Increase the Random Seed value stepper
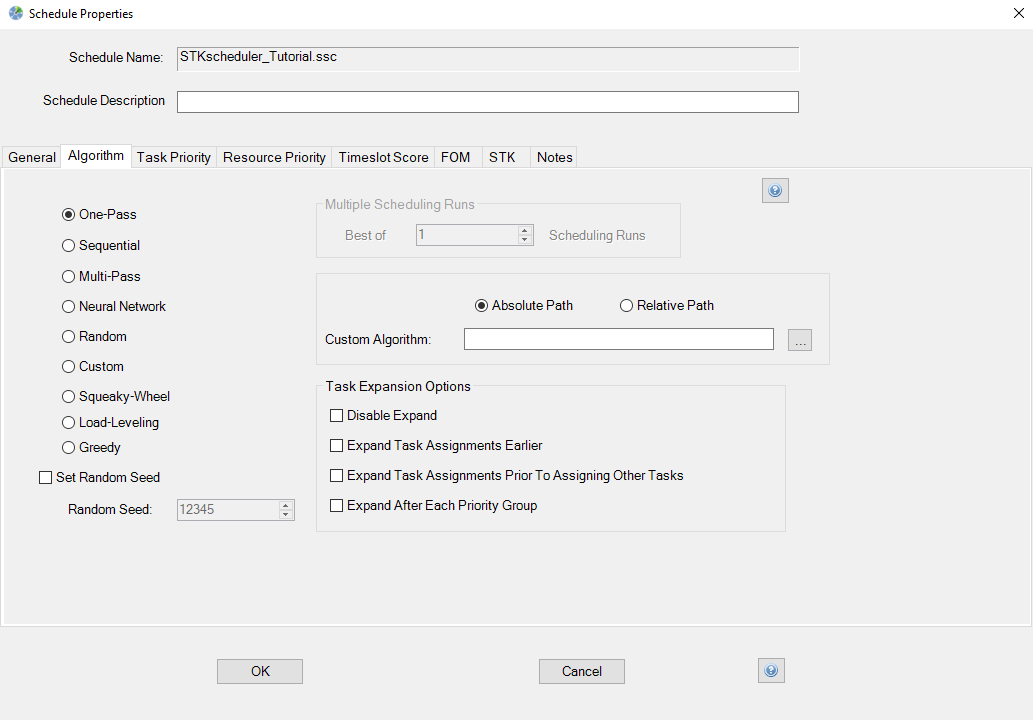This screenshot has height=720, width=1033. 286,505
